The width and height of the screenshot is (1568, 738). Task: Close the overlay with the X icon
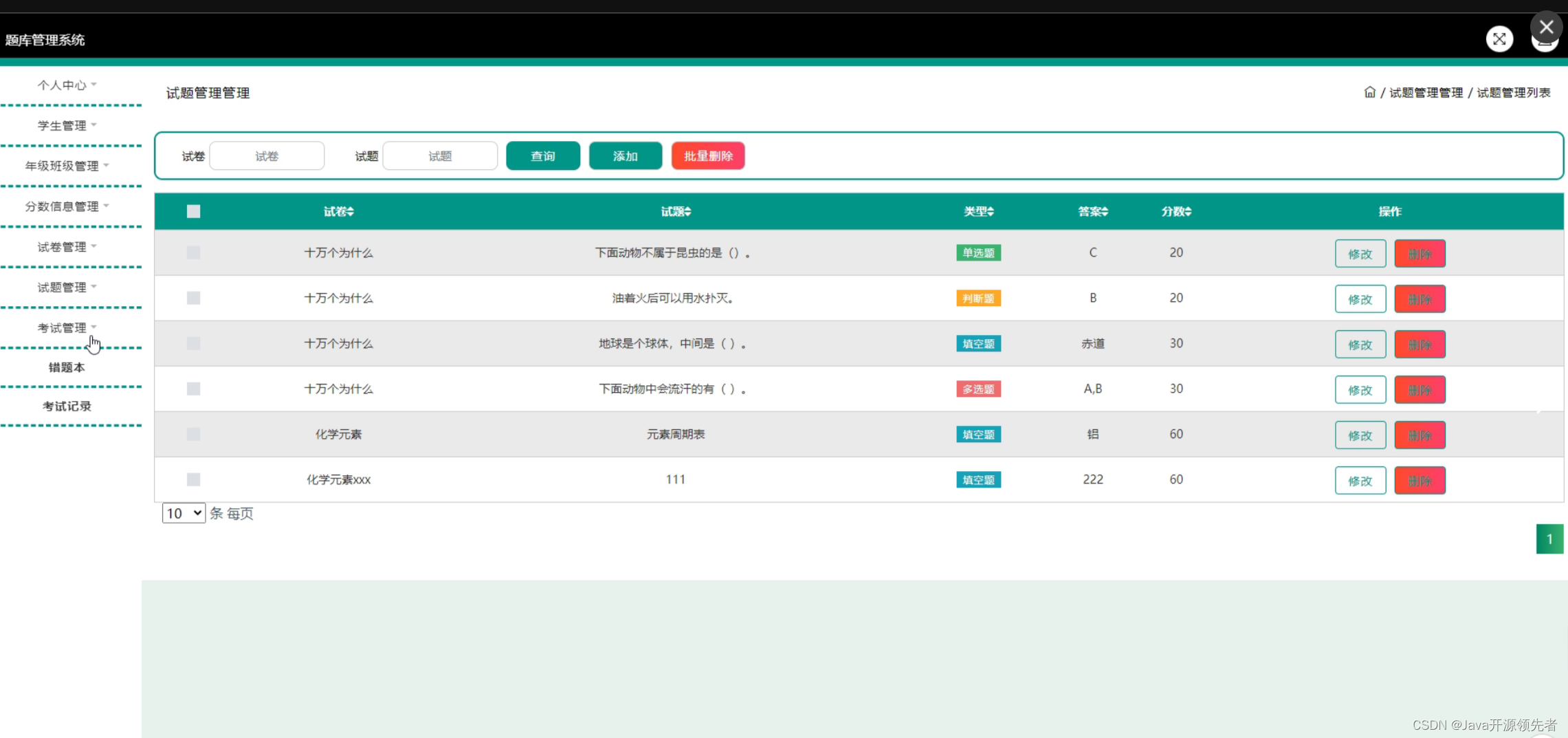[x=1546, y=27]
